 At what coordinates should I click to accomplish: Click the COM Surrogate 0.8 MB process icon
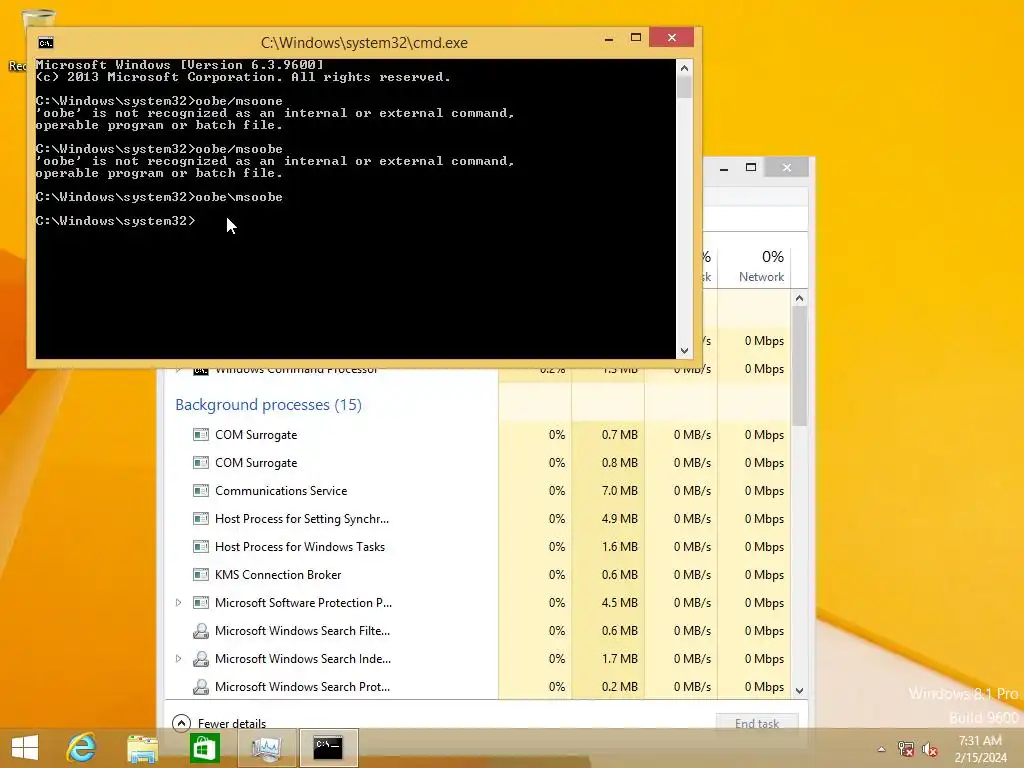point(200,462)
